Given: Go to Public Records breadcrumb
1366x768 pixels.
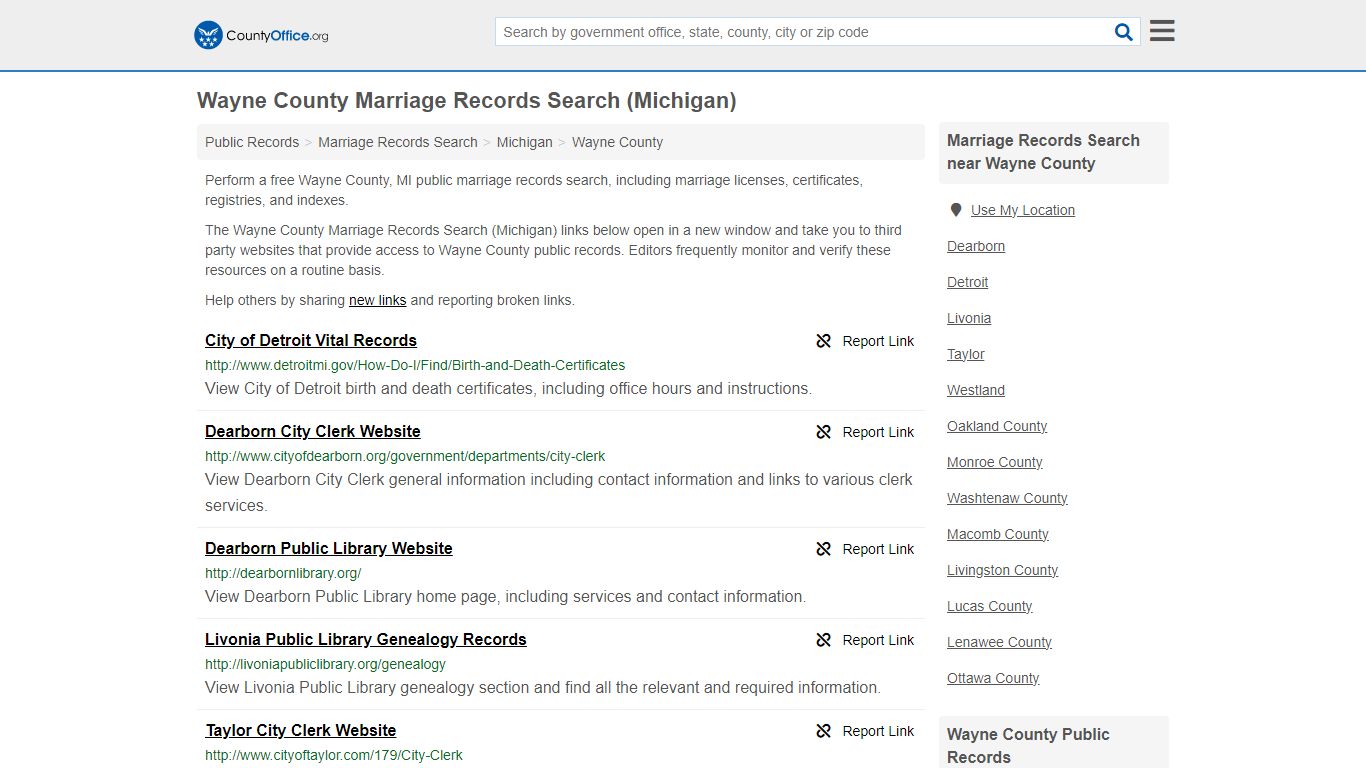Looking at the screenshot, I should tap(252, 142).
